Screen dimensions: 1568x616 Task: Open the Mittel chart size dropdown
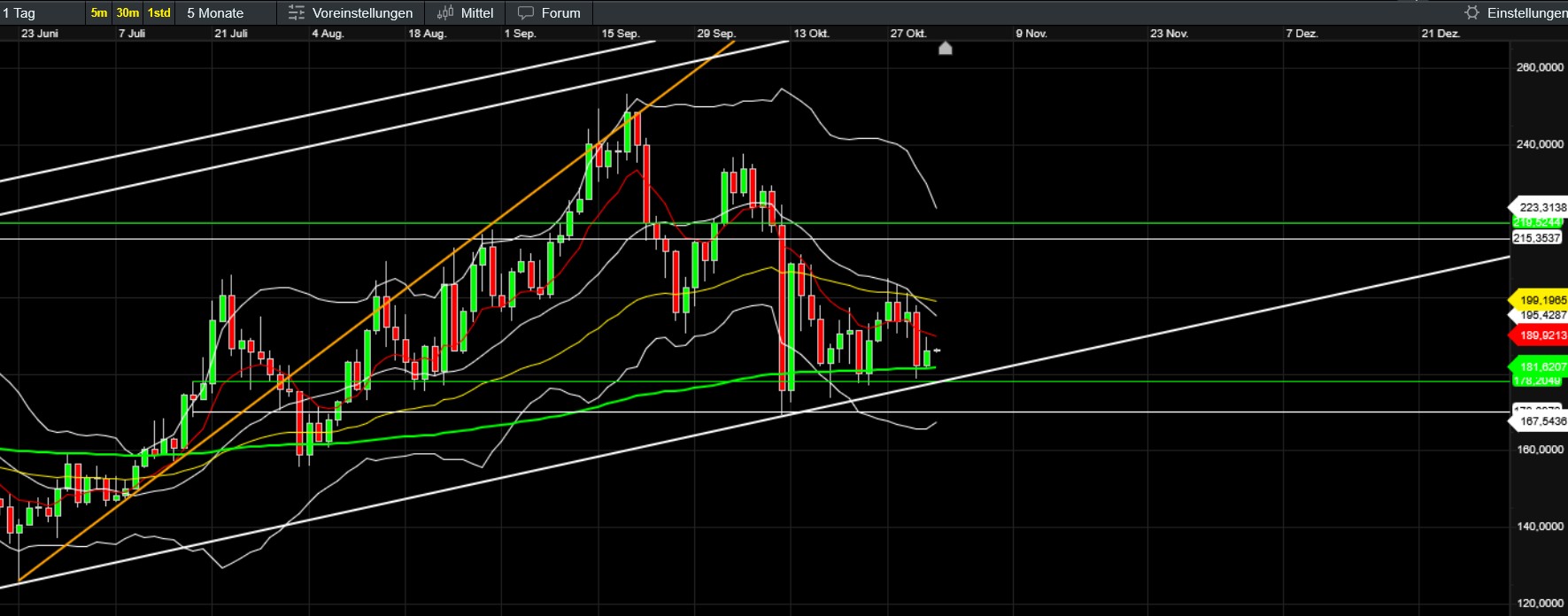[x=476, y=13]
